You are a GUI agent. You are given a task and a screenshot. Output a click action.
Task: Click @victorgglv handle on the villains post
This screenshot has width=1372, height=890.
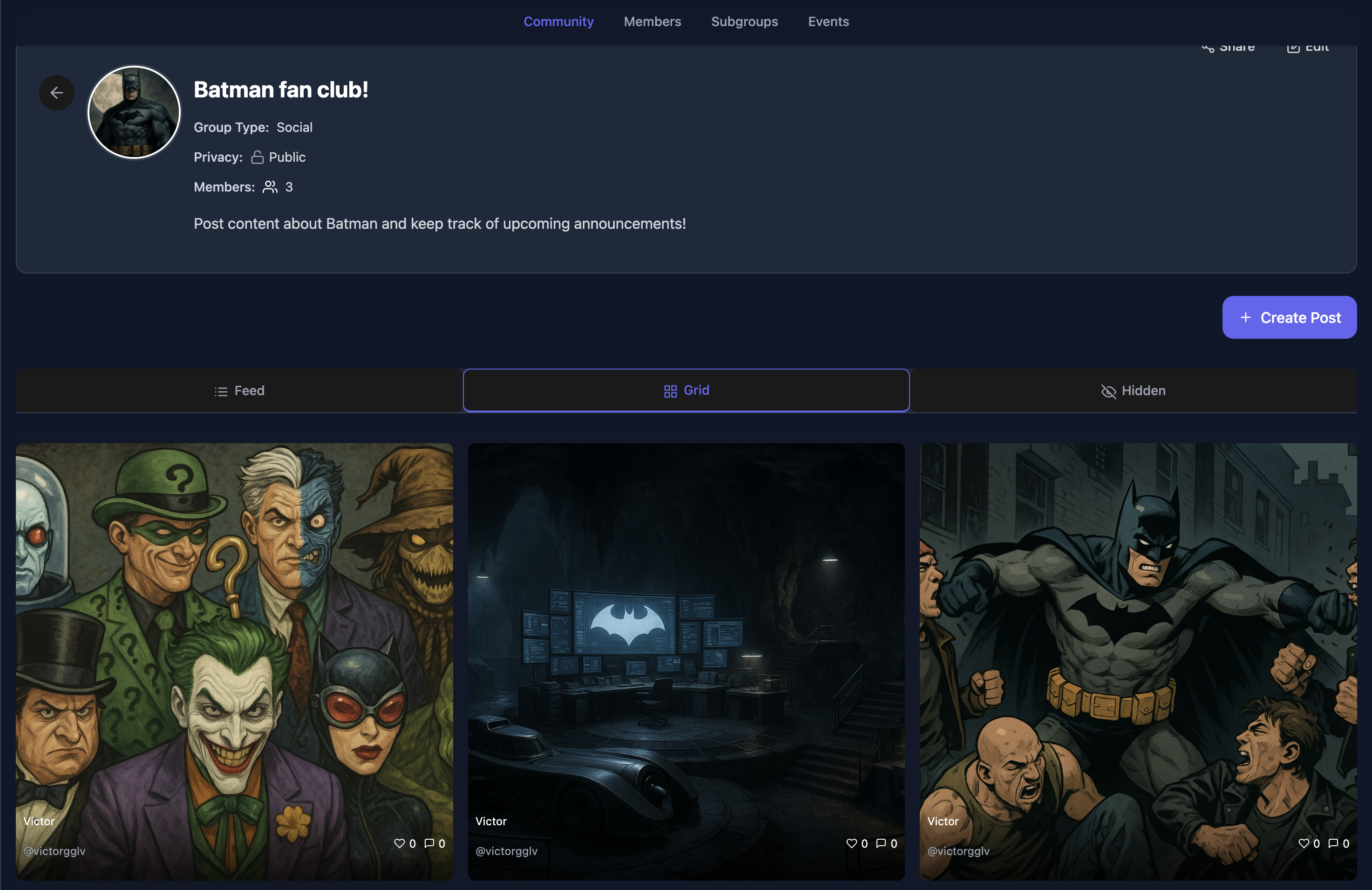click(54, 851)
